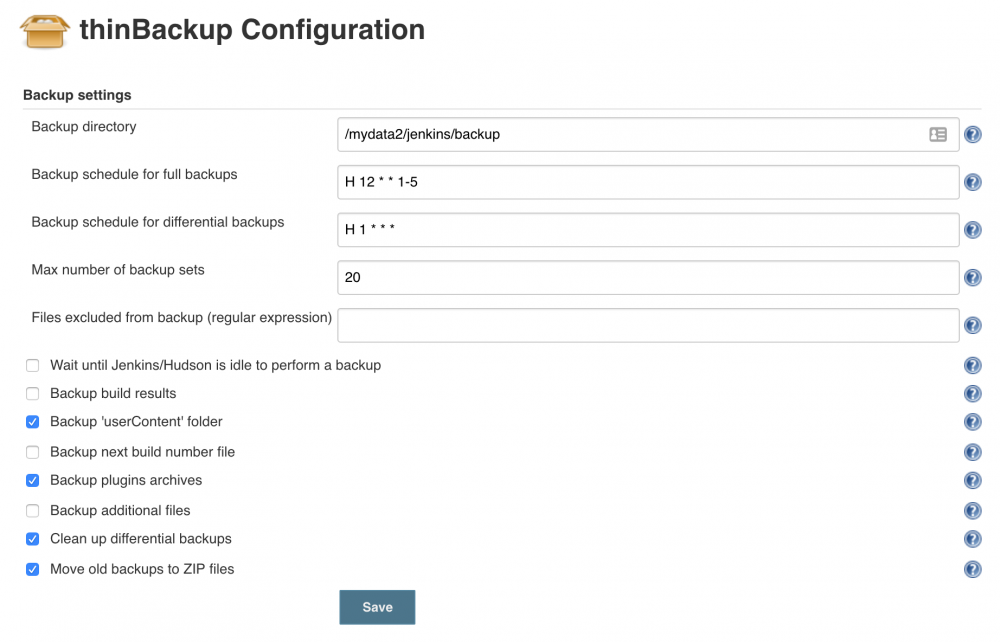
Task: Open help for differential backups schedule
Action: (972, 229)
